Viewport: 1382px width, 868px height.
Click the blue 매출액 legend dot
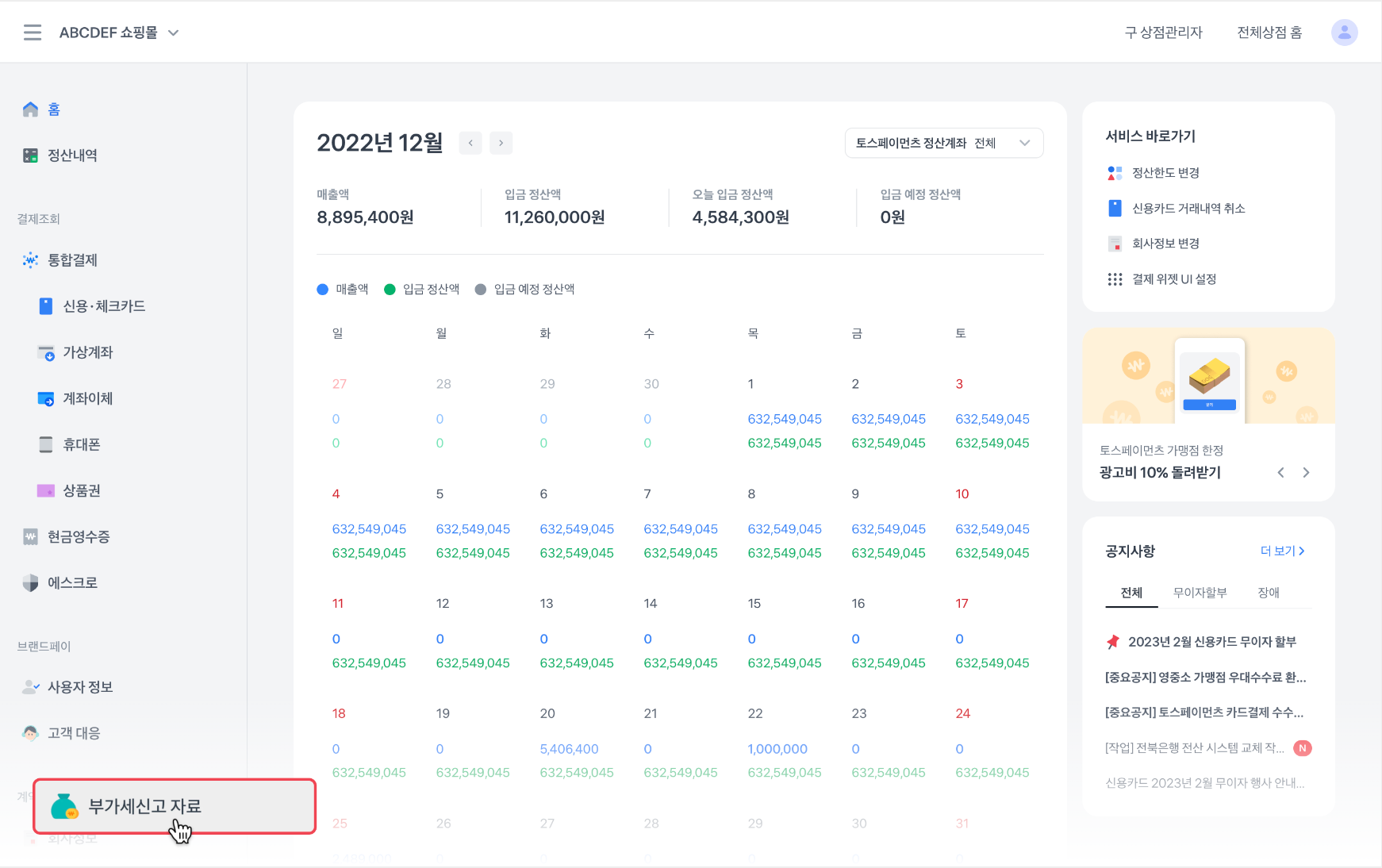(323, 290)
